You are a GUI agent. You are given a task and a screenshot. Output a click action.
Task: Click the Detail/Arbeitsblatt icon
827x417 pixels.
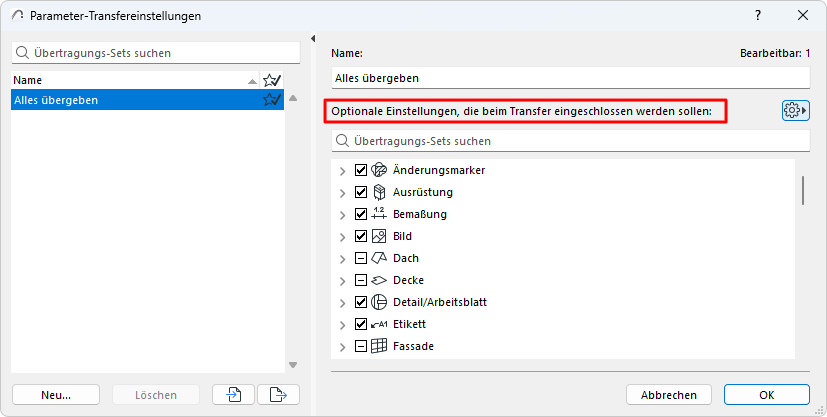tap(379, 302)
